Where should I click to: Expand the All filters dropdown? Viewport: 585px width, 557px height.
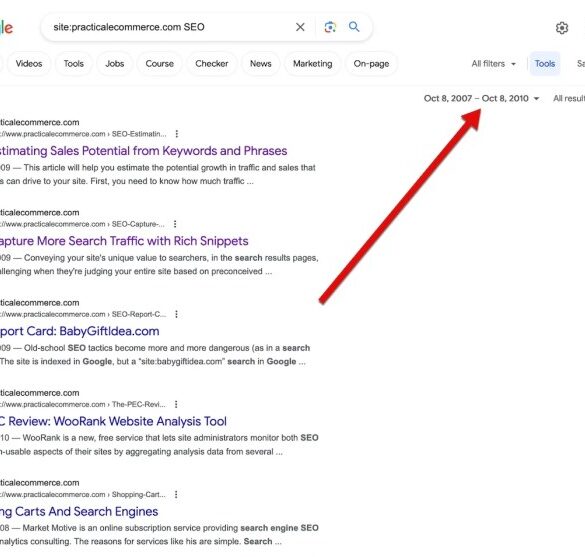click(x=494, y=64)
